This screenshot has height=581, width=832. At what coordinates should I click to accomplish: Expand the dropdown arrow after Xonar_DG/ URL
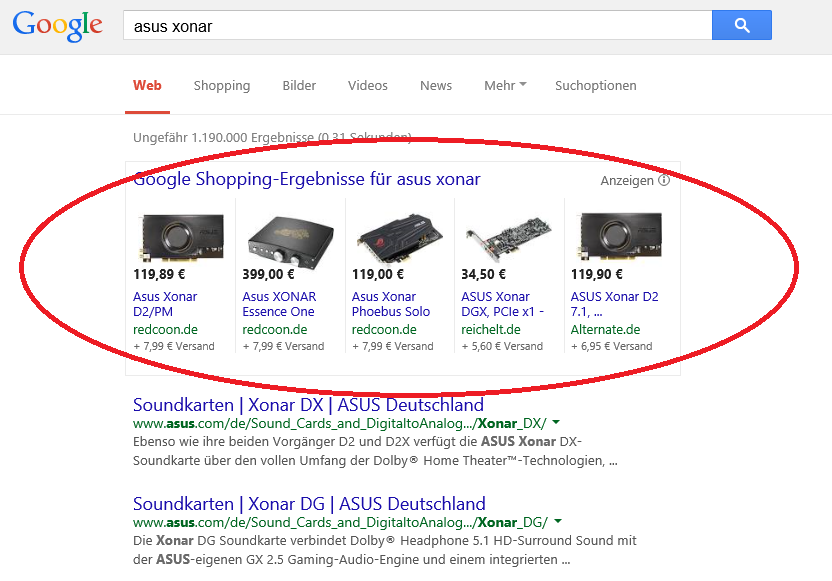[x=558, y=522]
